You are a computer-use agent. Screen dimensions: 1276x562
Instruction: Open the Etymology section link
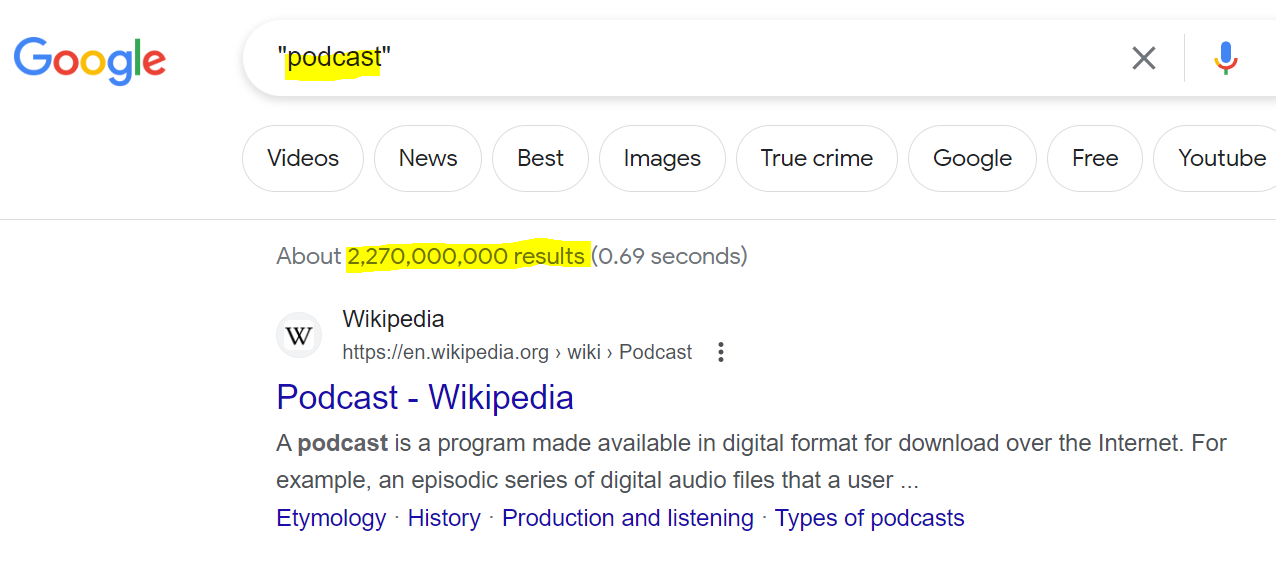(x=331, y=518)
